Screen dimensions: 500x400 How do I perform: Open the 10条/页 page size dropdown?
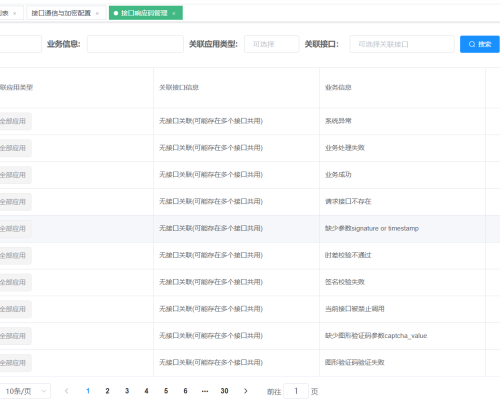point(25,391)
